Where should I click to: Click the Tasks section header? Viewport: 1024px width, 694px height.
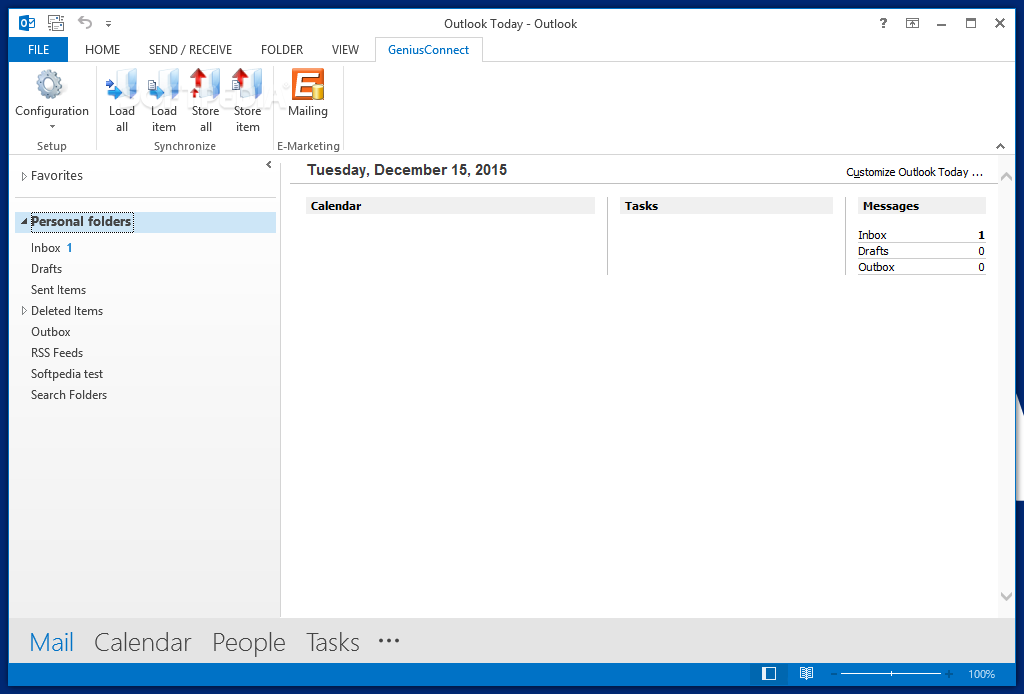[x=726, y=206]
